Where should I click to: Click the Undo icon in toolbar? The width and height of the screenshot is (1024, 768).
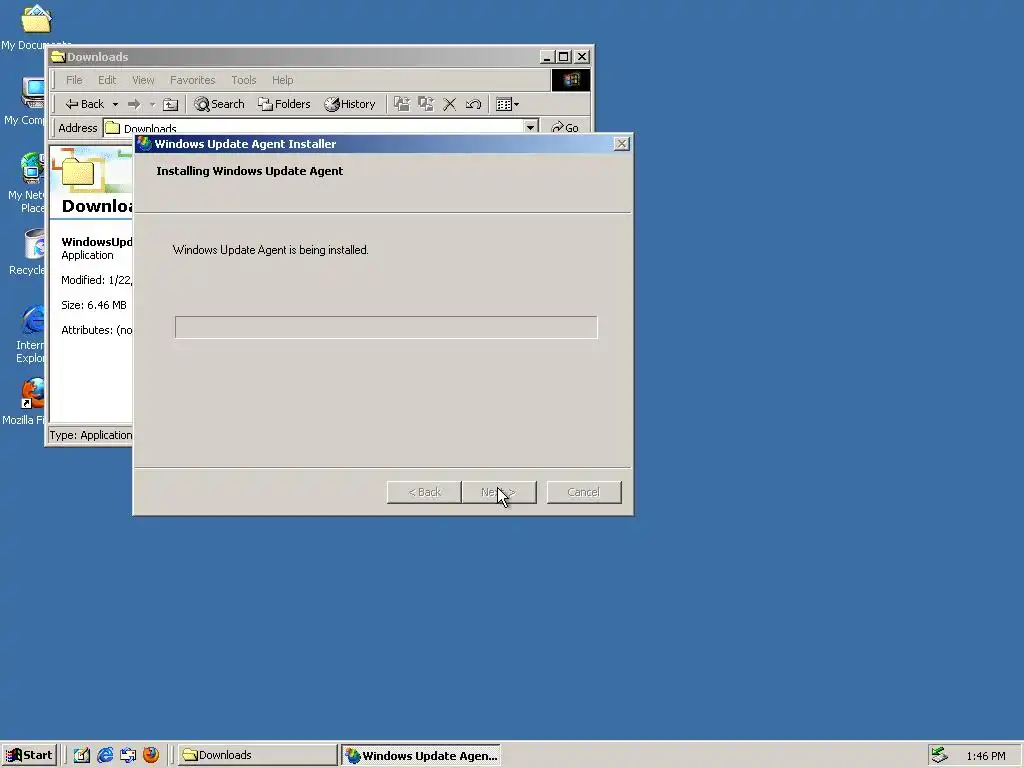473,104
